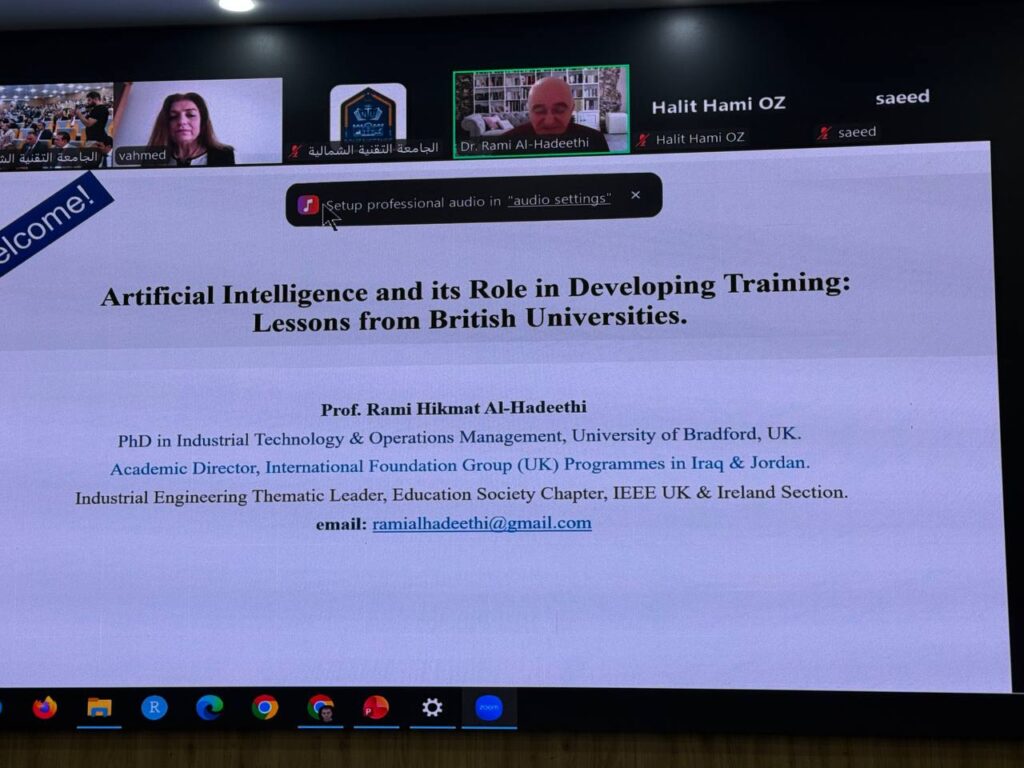Open the "audio settings" link
This screenshot has width=1024, height=768.
[x=559, y=200]
